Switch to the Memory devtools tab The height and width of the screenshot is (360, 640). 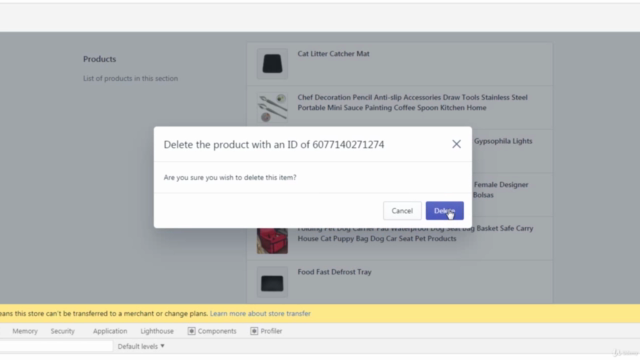[x=25, y=331]
